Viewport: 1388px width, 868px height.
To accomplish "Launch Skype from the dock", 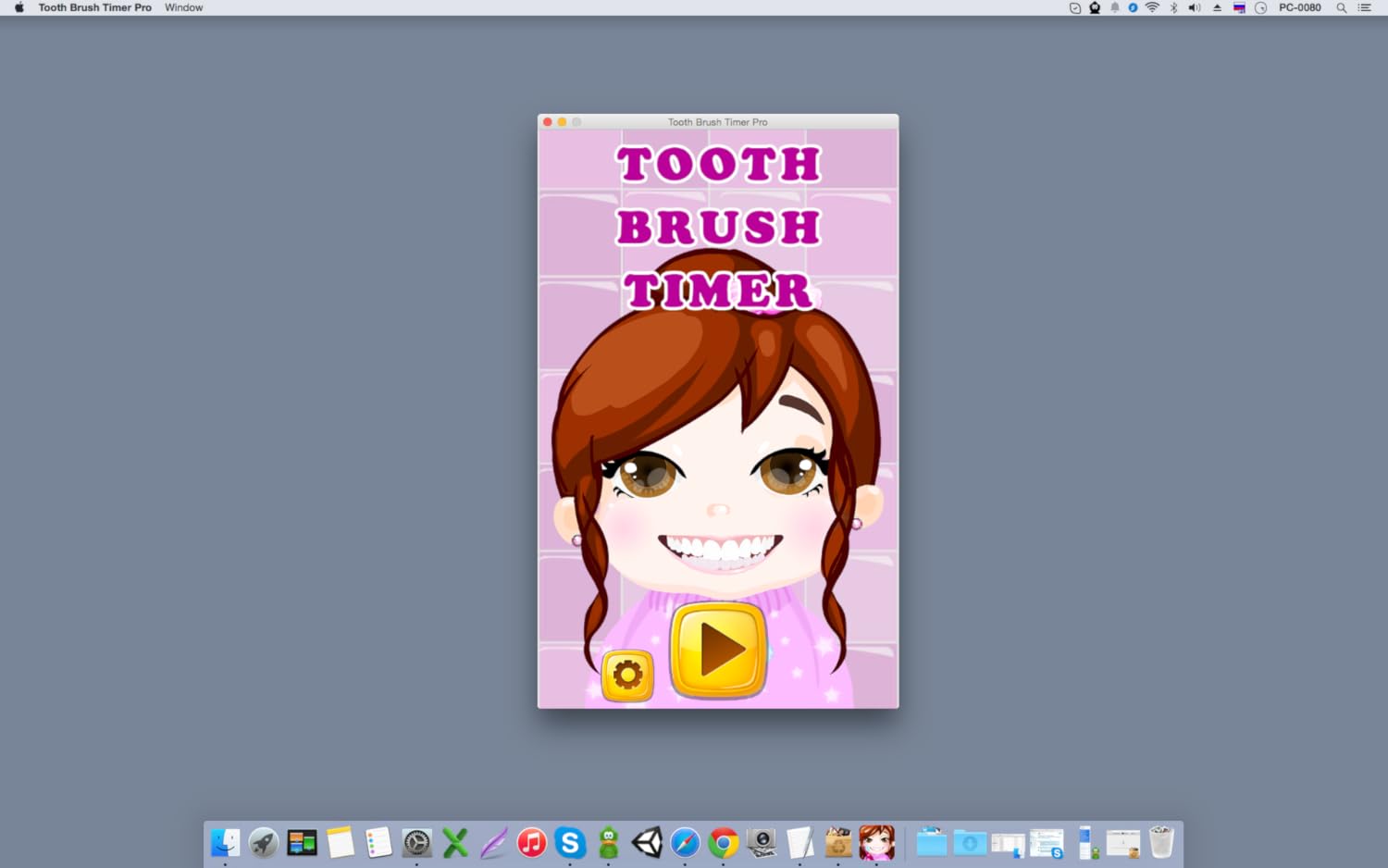I will coord(570,843).
